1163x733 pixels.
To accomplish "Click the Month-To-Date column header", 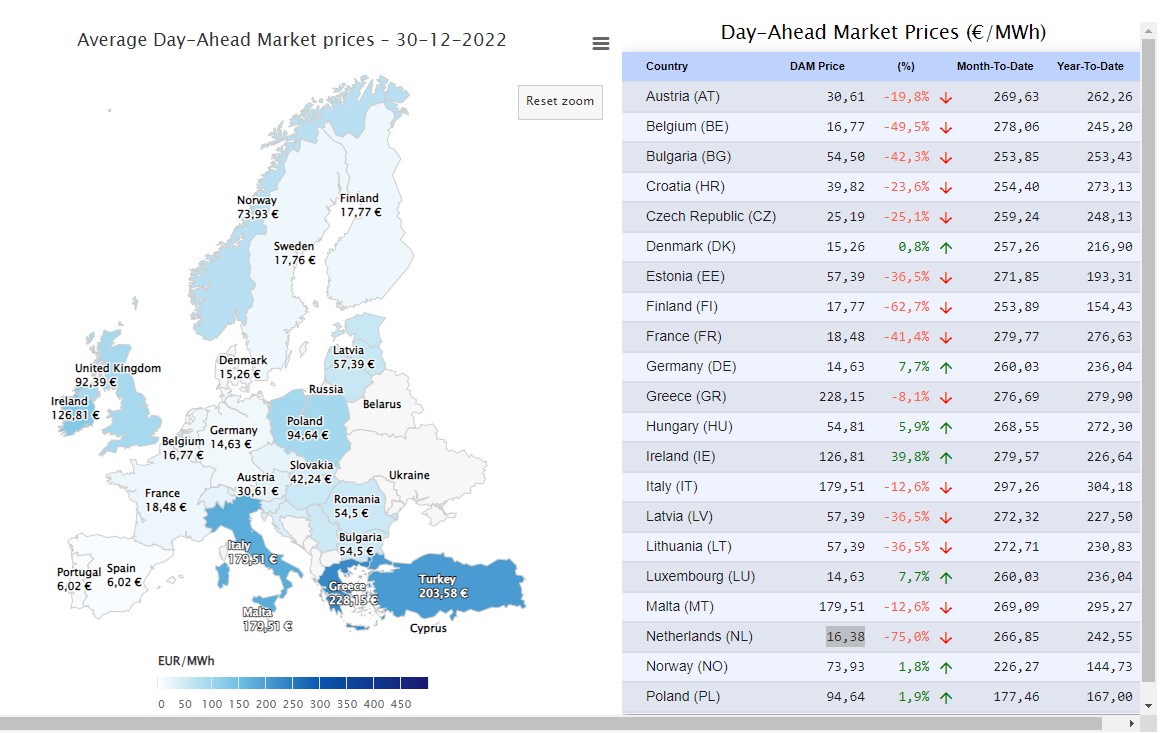I will (995, 67).
